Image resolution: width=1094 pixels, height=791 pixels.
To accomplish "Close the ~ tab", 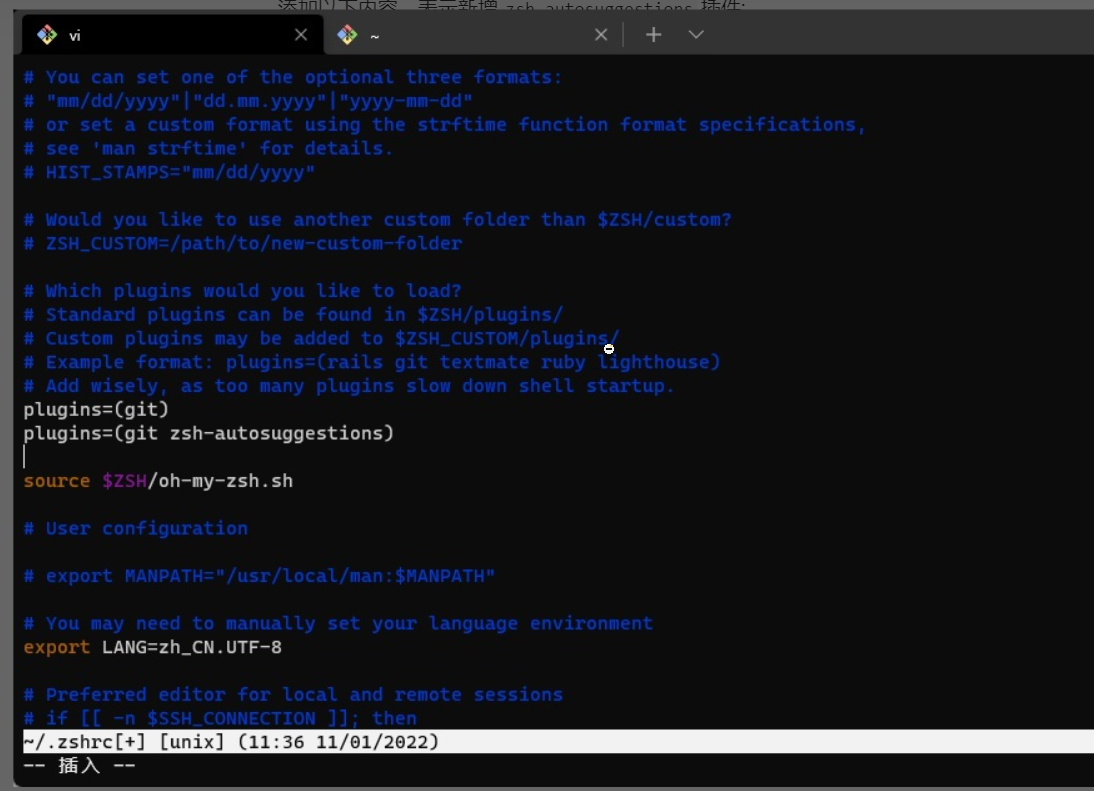I will click(x=601, y=35).
